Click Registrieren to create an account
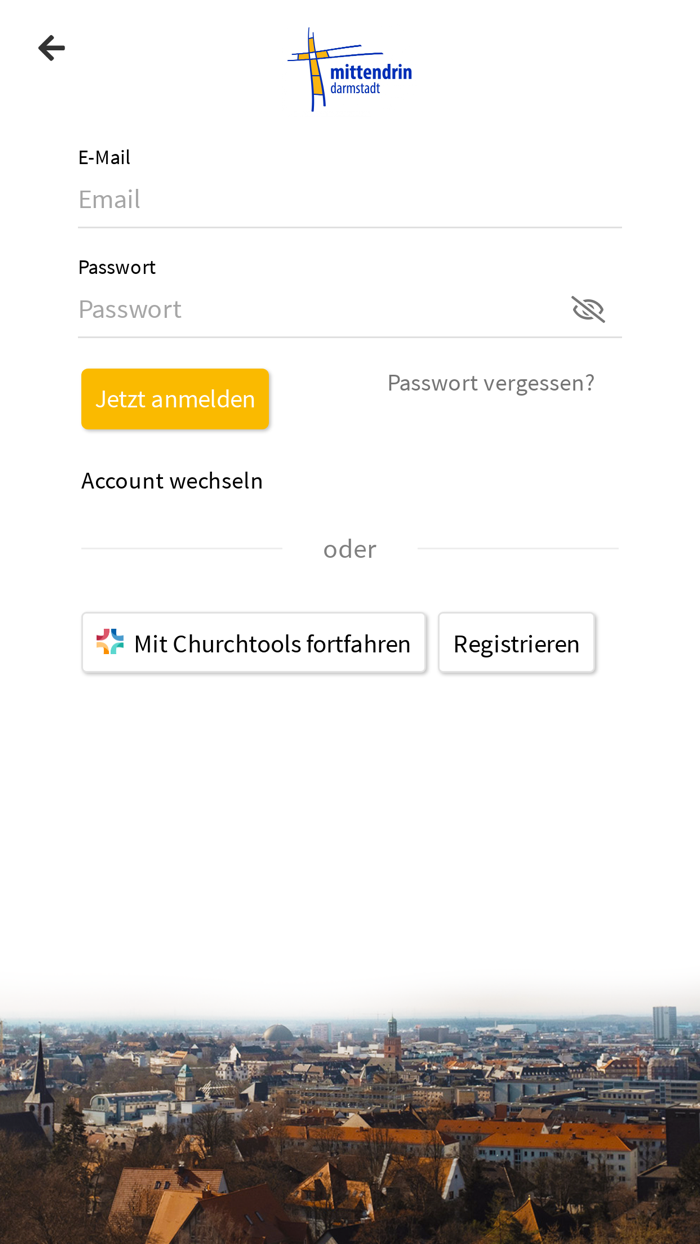Screen dimensions: 700x1244 pos(516,642)
